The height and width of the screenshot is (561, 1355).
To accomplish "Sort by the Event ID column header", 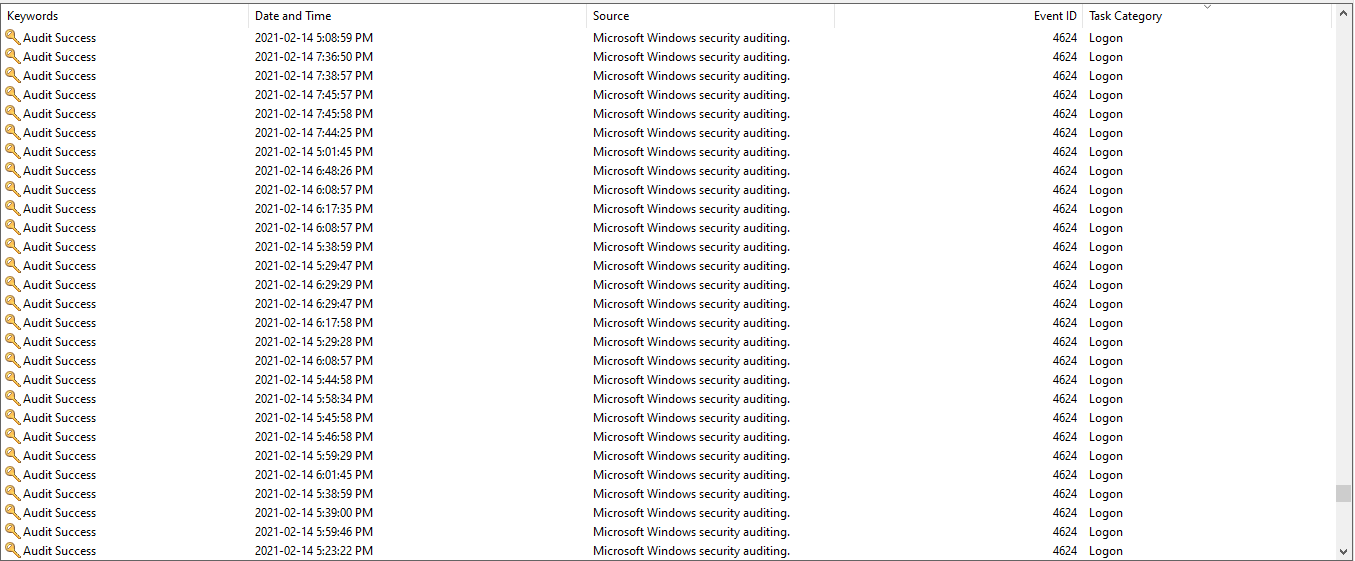I will click(x=958, y=16).
